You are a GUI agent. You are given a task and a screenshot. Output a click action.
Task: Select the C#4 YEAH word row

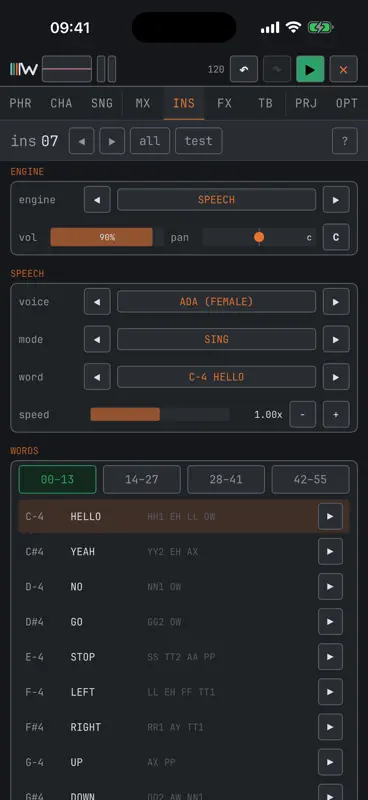[x=184, y=552]
